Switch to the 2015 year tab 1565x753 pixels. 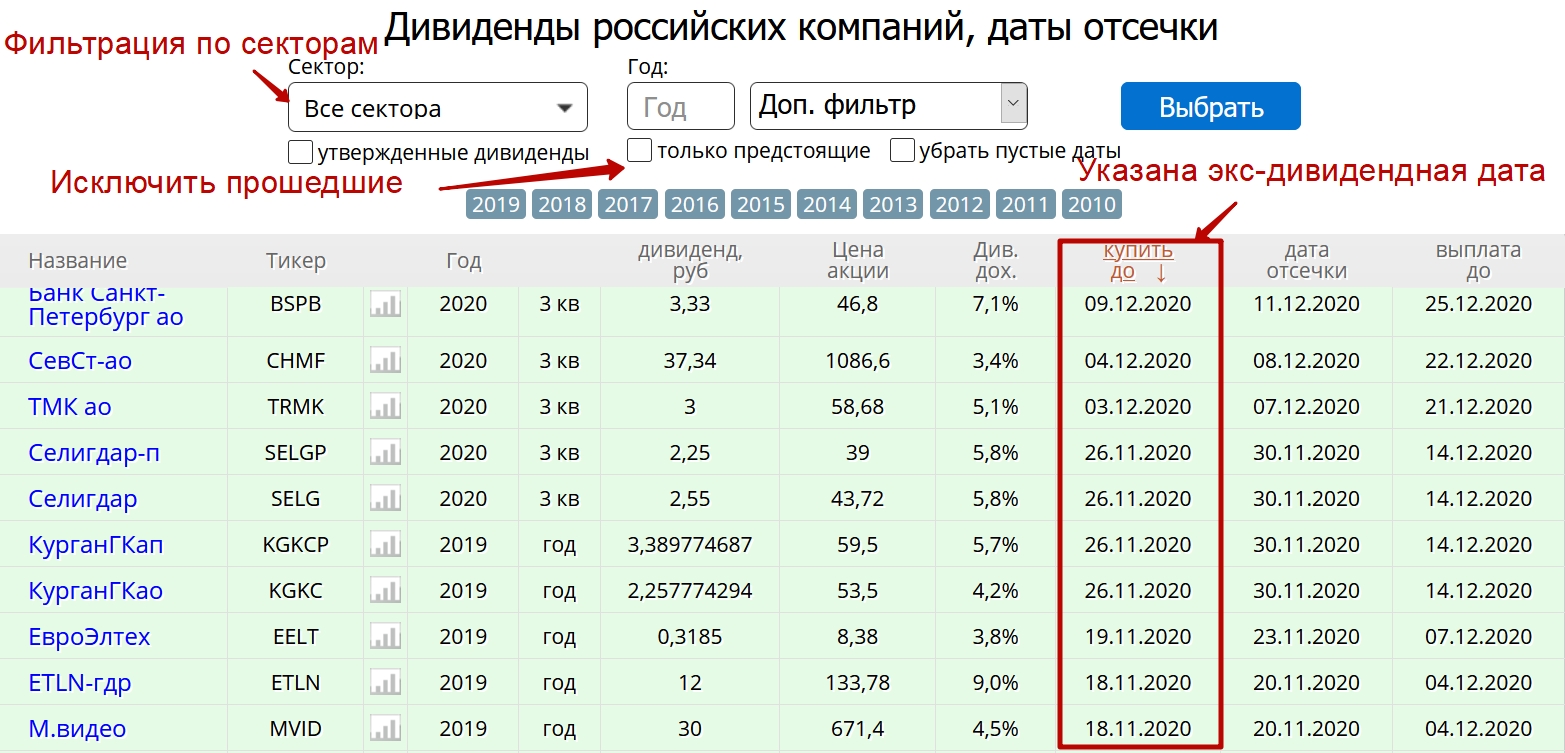pyautogui.click(x=761, y=204)
